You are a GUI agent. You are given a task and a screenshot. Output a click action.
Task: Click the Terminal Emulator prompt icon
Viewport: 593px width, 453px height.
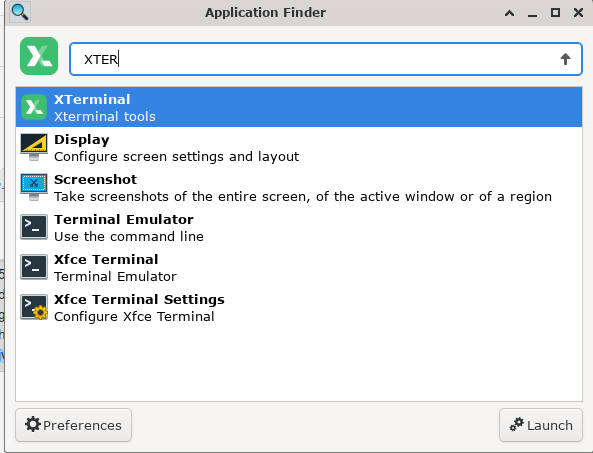[x=34, y=227]
